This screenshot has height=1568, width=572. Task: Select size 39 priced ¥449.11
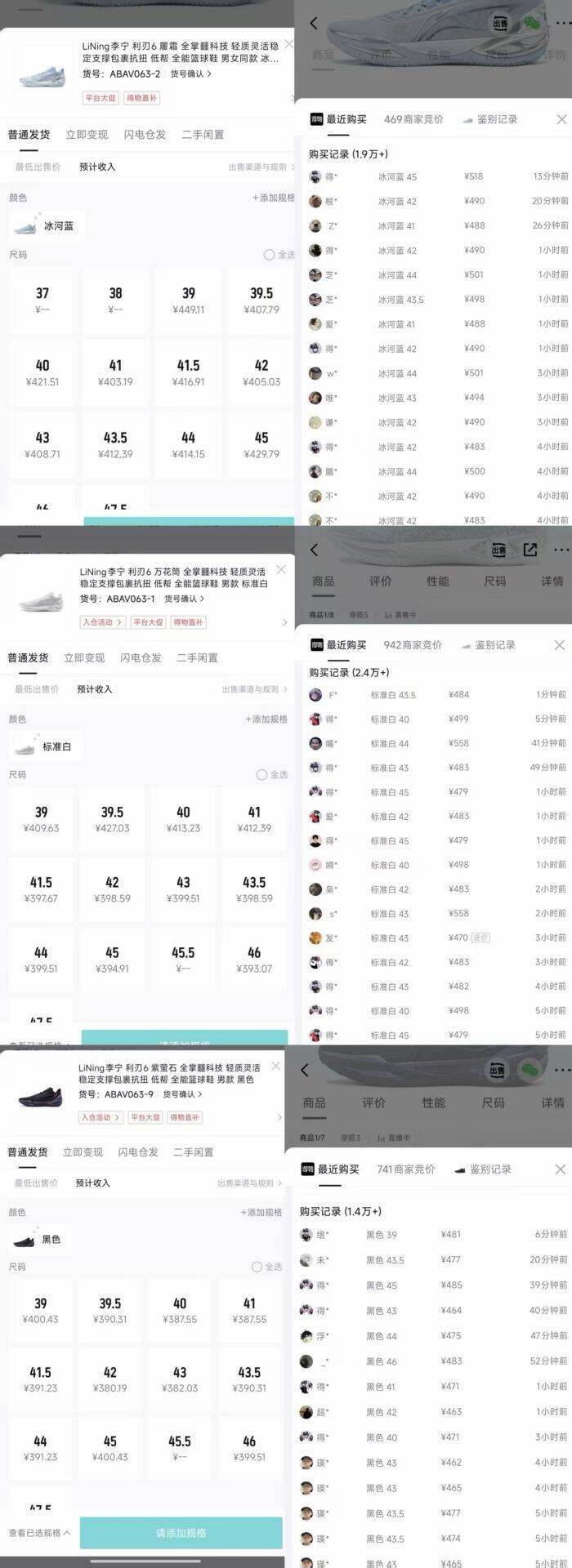(x=189, y=301)
